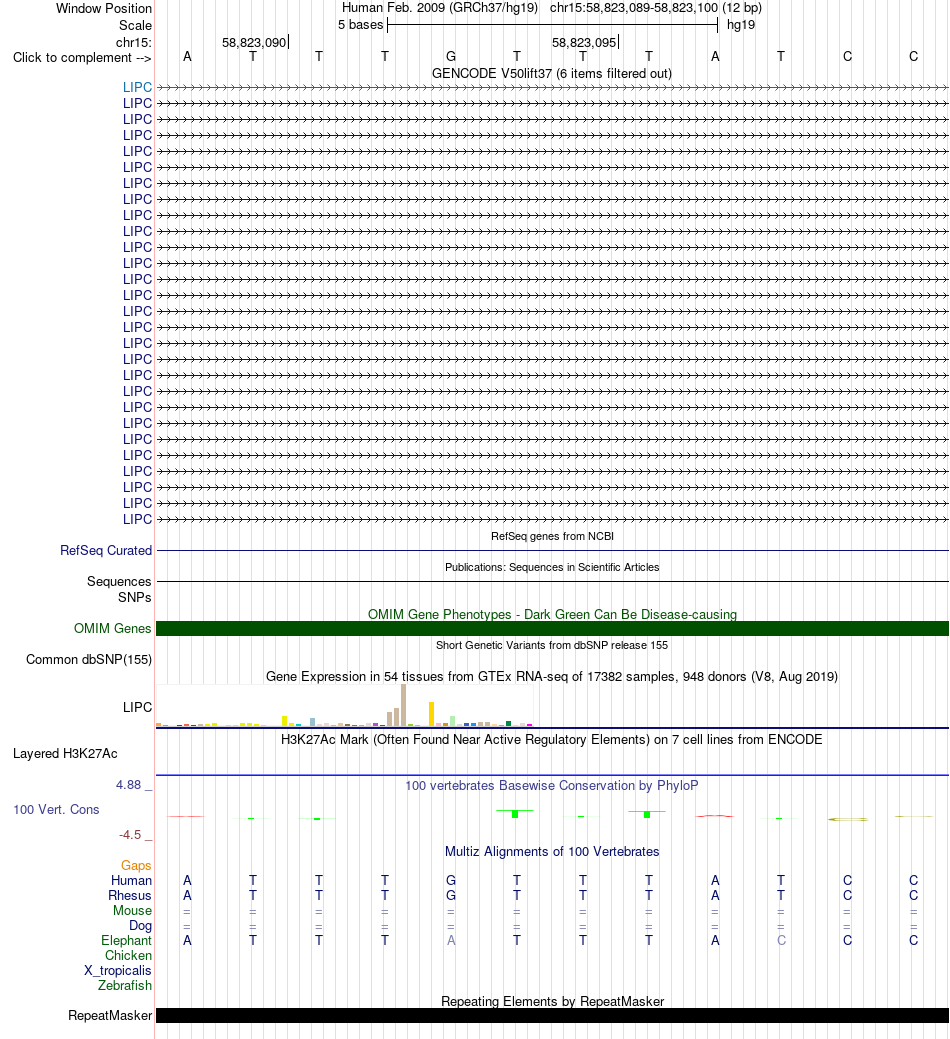
Task: Click the "Sequences" track label
Action: (x=119, y=581)
